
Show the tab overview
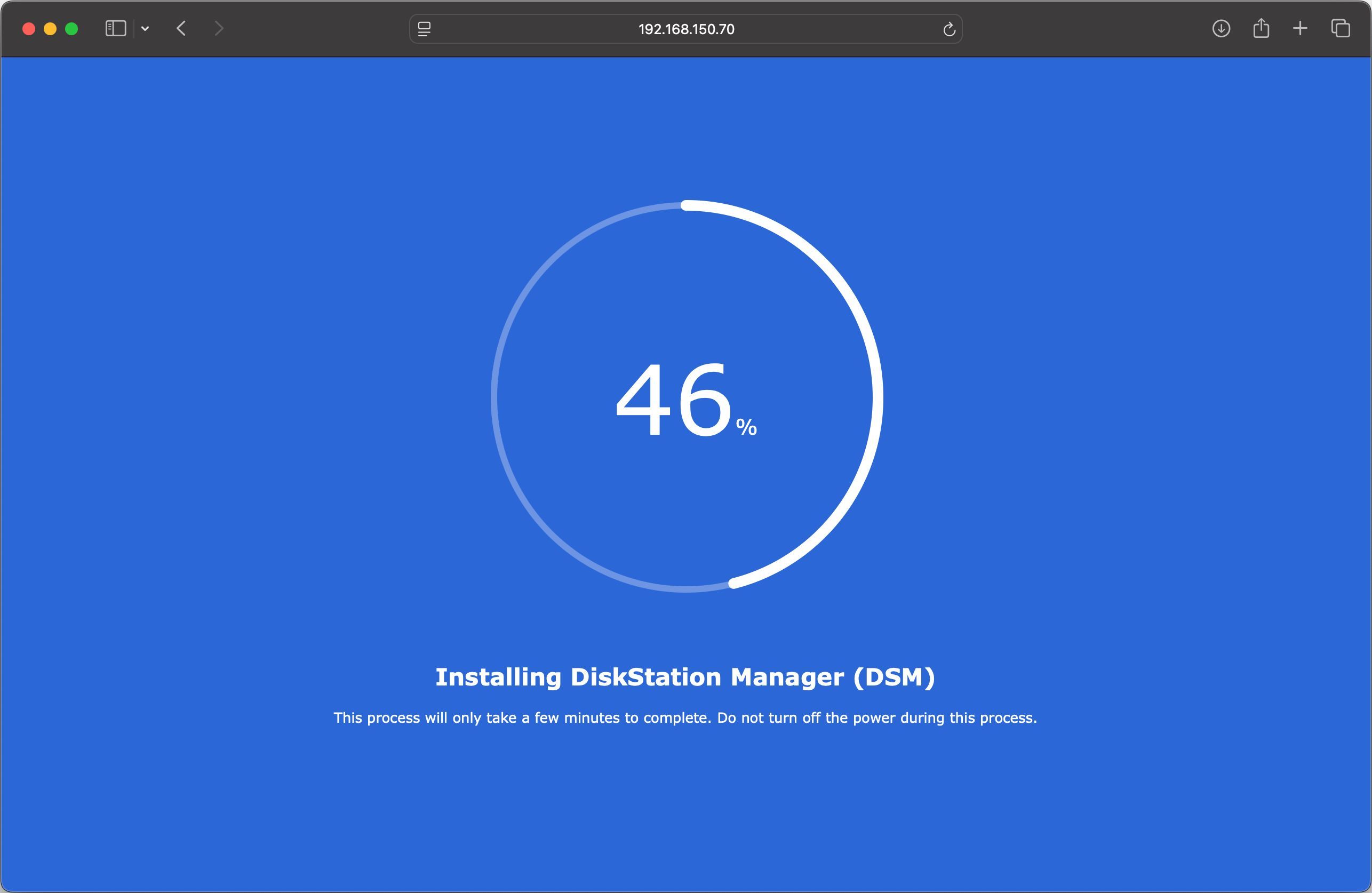tap(1341, 28)
